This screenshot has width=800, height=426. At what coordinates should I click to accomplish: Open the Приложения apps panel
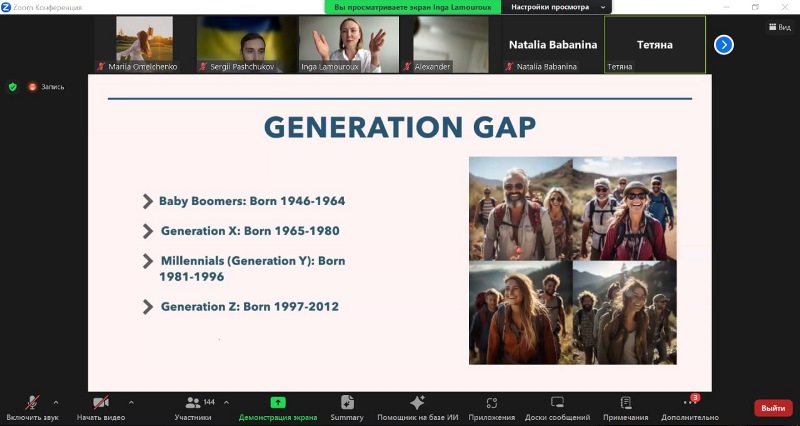coord(491,402)
